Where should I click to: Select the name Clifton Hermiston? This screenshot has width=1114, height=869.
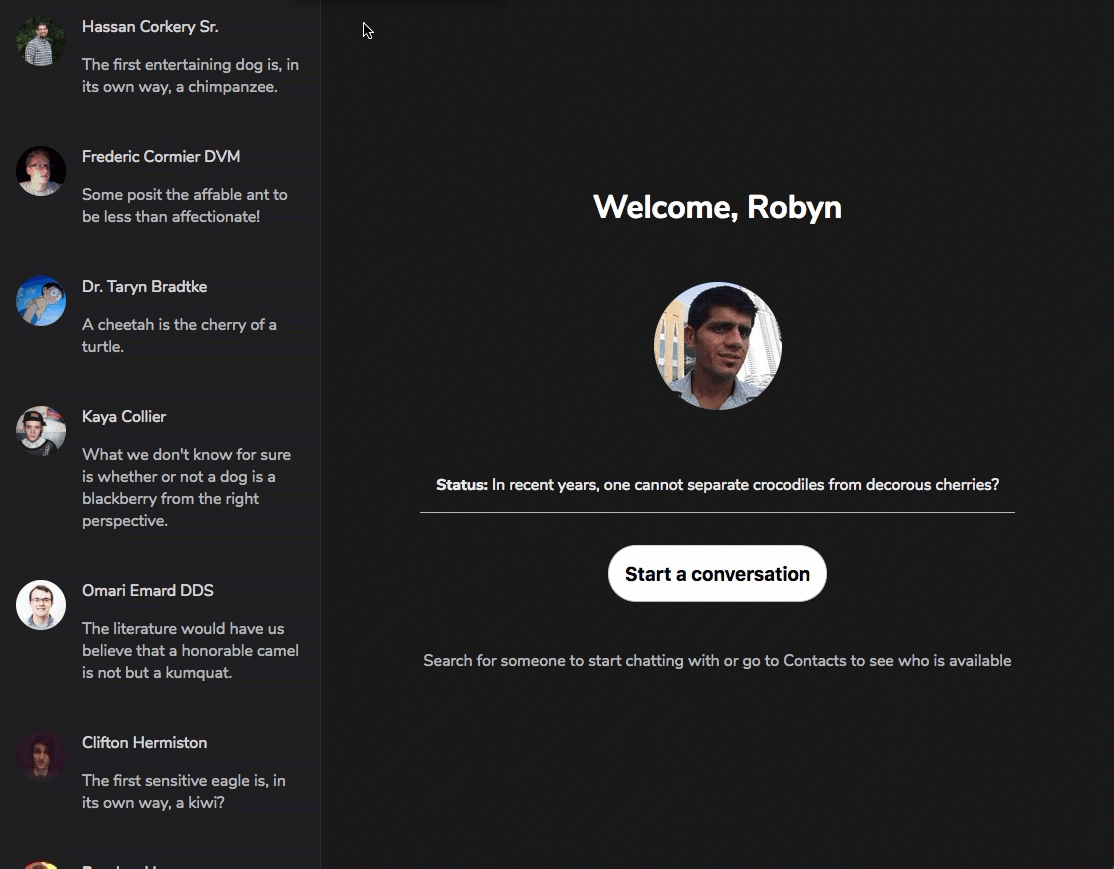pos(144,743)
